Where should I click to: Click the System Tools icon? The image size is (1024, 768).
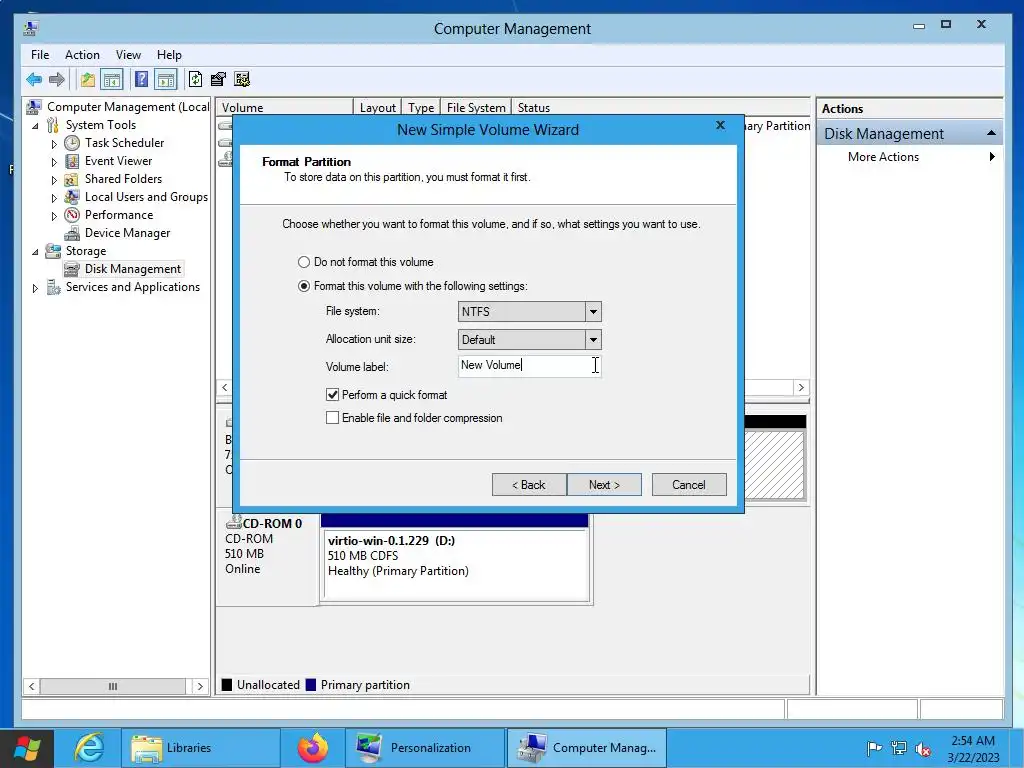pyautogui.click(x=53, y=125)
